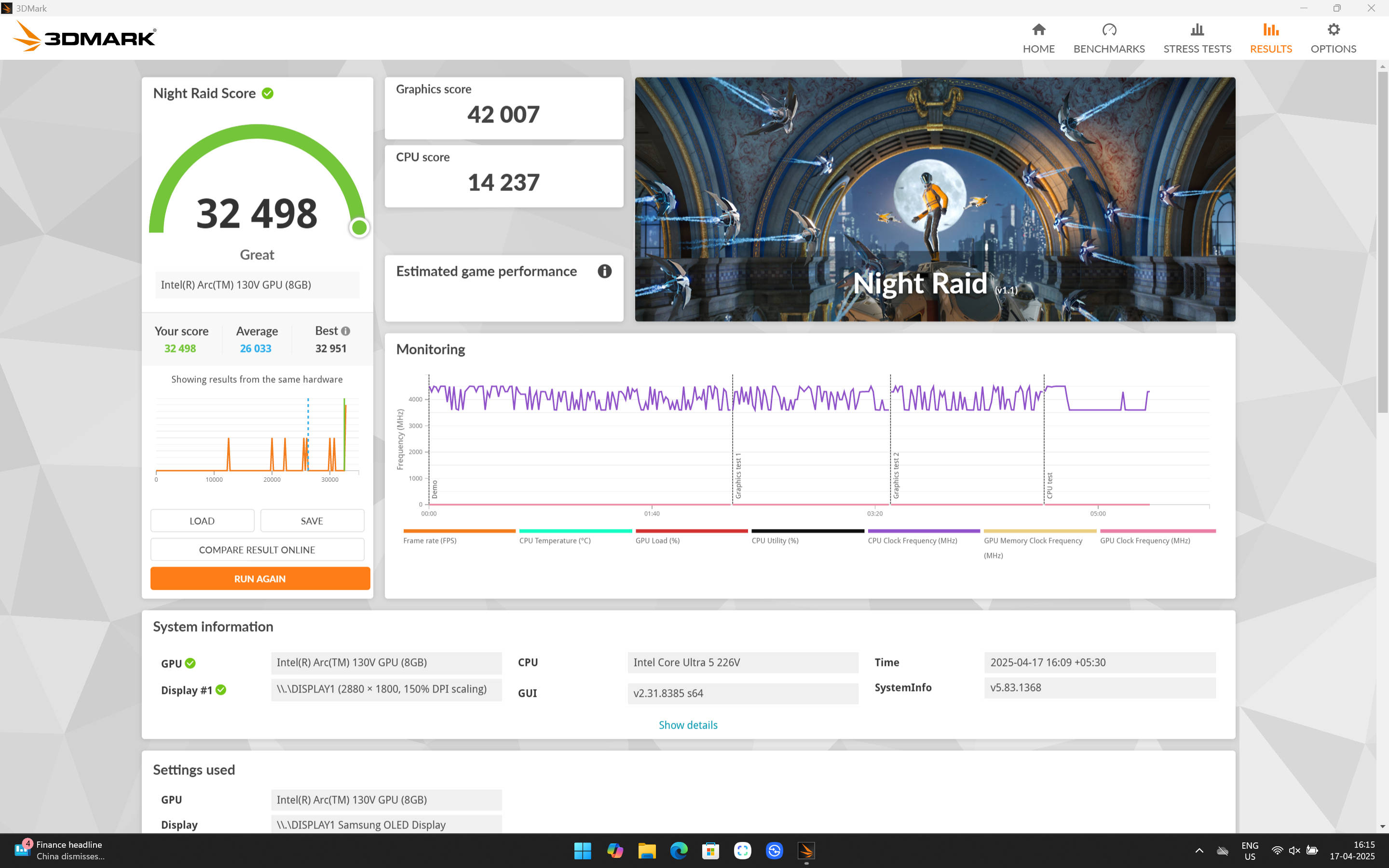Toggle GPU Memory Clock Frequency legend
Viewport: 1389px width, 868px height.
(1039, 544)
